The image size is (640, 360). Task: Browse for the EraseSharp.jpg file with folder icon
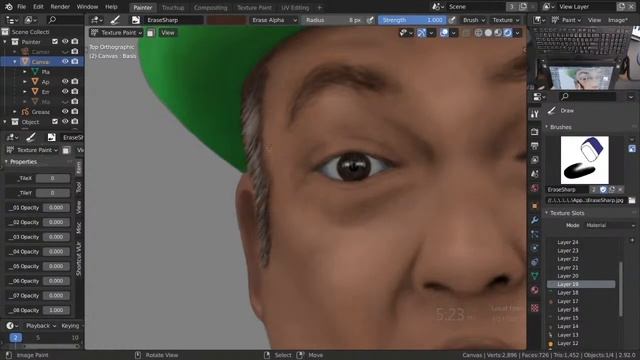point(632,200)
